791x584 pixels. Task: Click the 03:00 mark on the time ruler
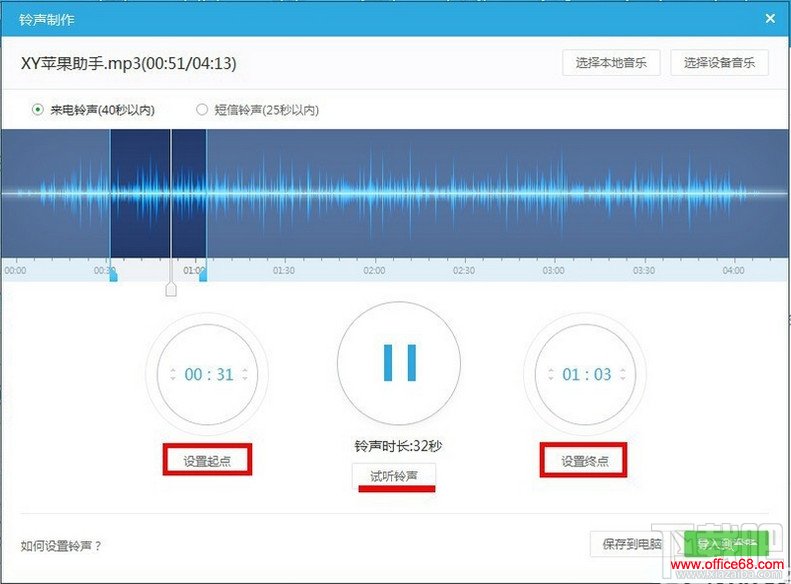[553, 271]
